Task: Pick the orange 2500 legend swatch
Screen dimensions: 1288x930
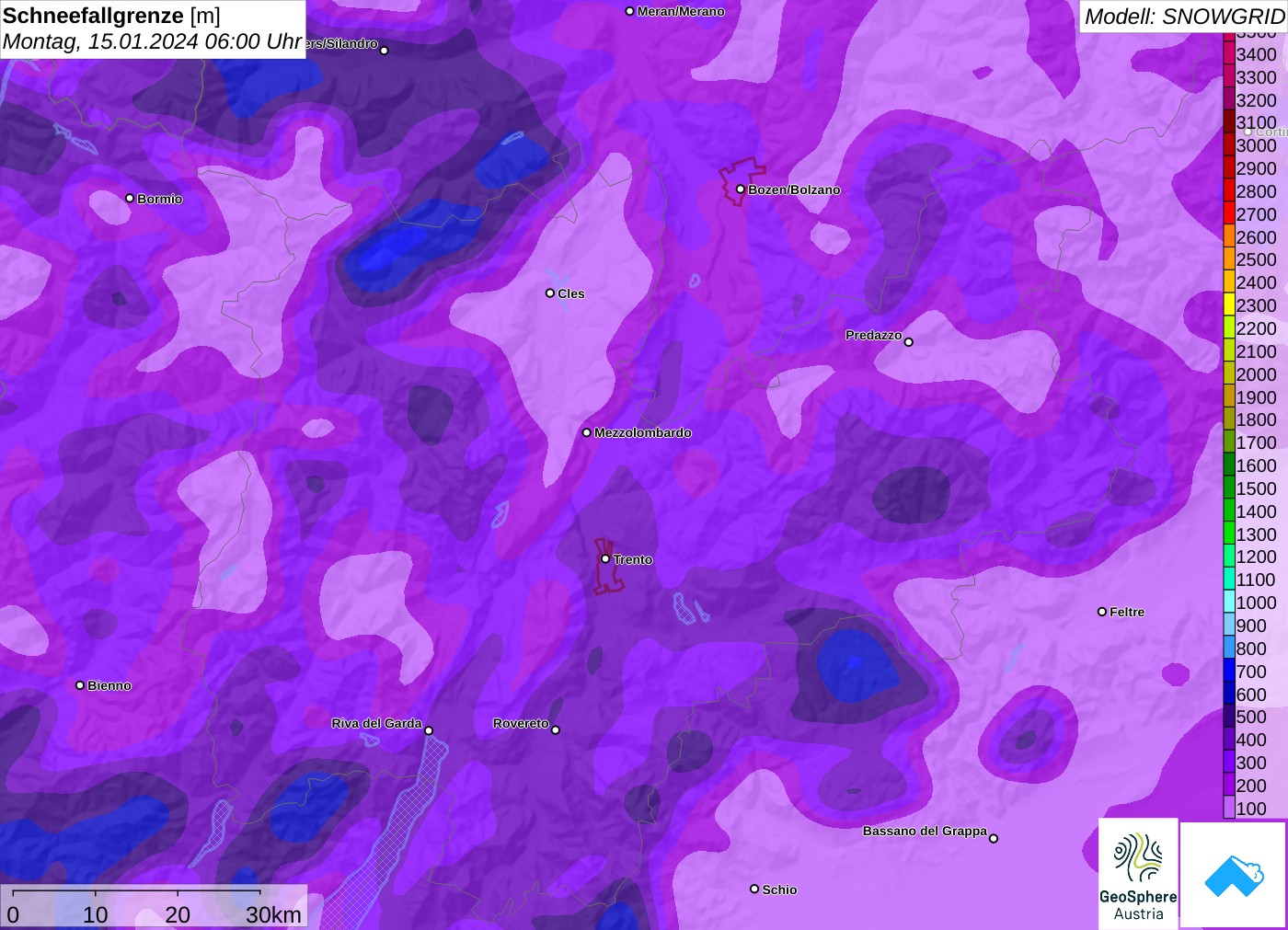Action: tap(1229, 260)
